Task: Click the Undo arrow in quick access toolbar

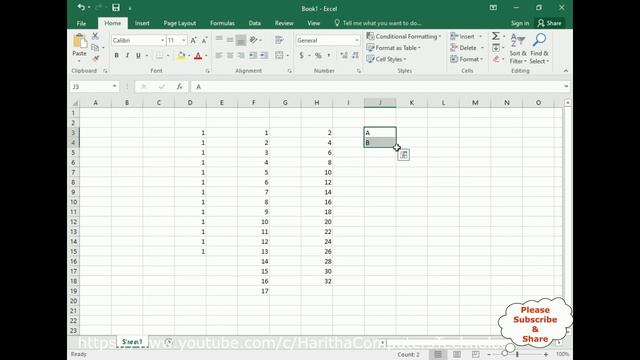Action: pyautogui.click(x=81, y=7)
